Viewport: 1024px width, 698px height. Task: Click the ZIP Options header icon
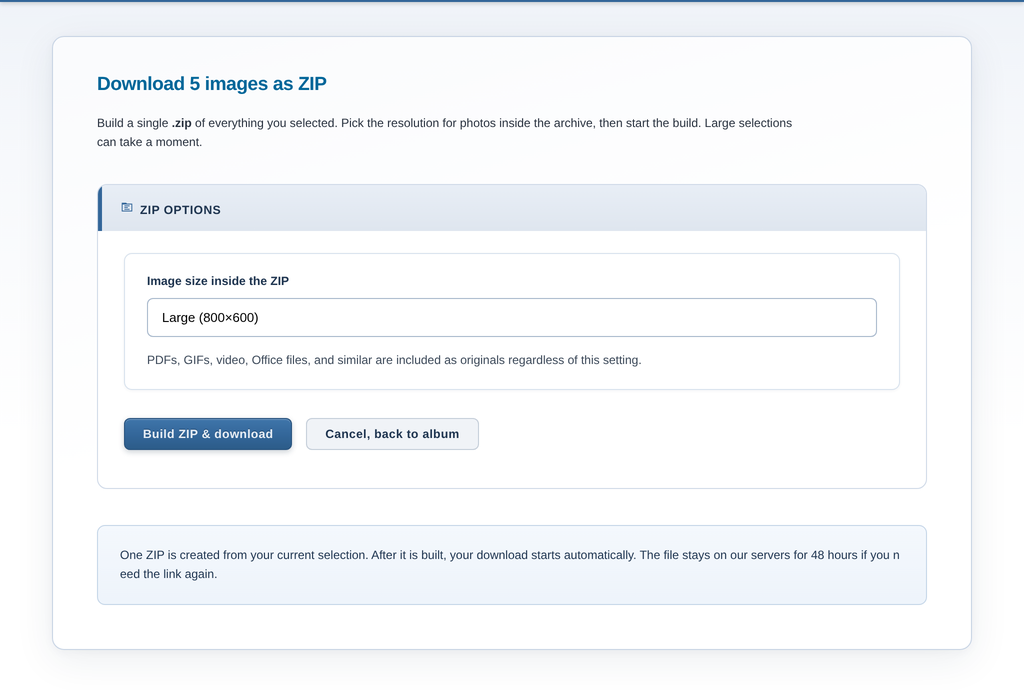127,208
